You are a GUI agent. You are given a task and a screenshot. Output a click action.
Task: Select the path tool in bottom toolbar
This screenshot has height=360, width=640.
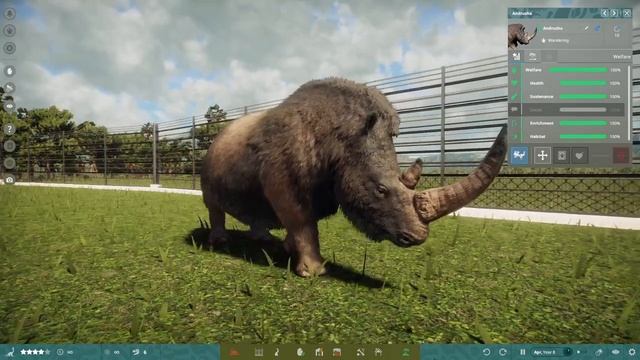point(277,352)
